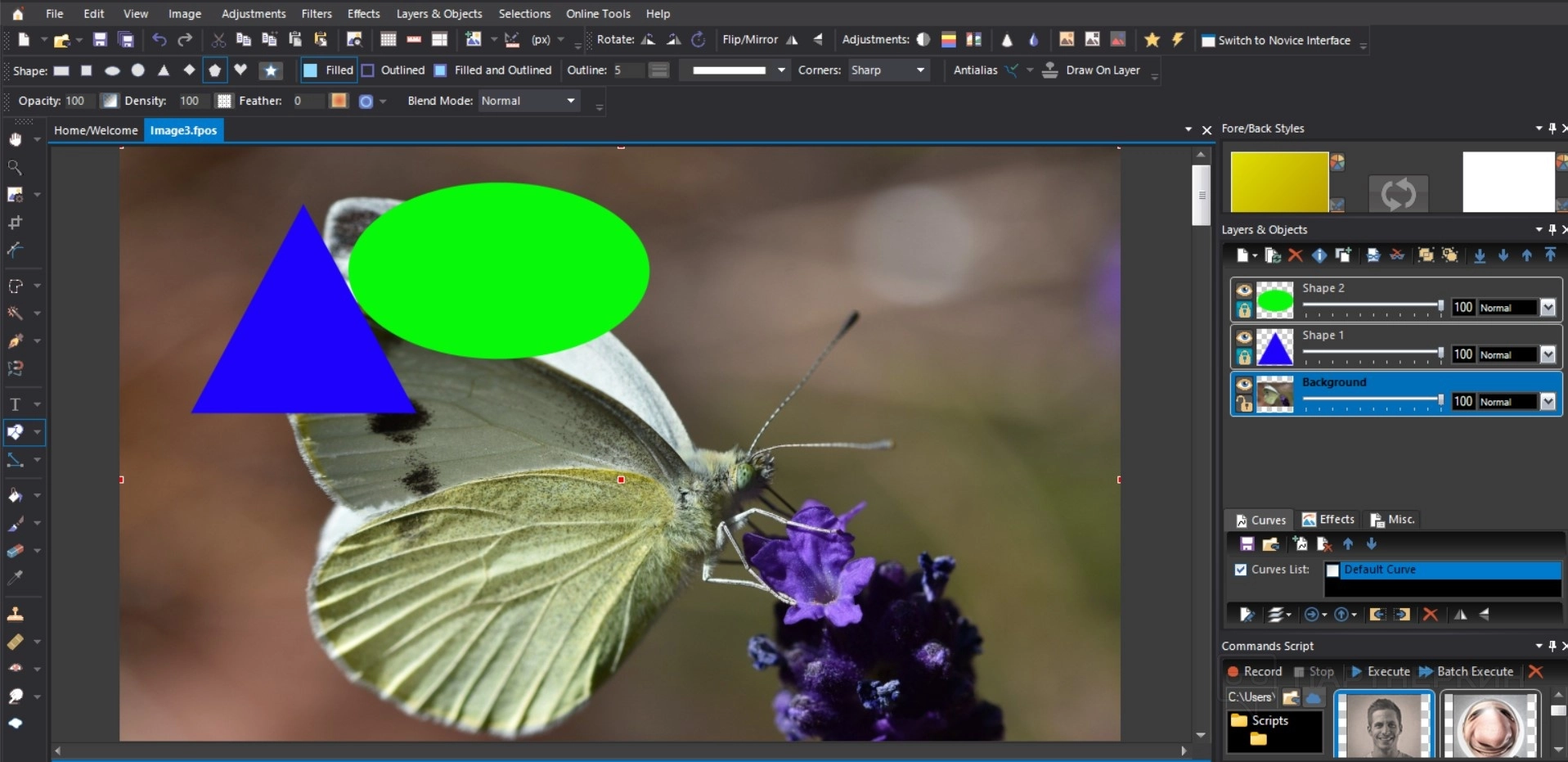
Task: Choose the heart shape icon
Action: click(240, 70)
